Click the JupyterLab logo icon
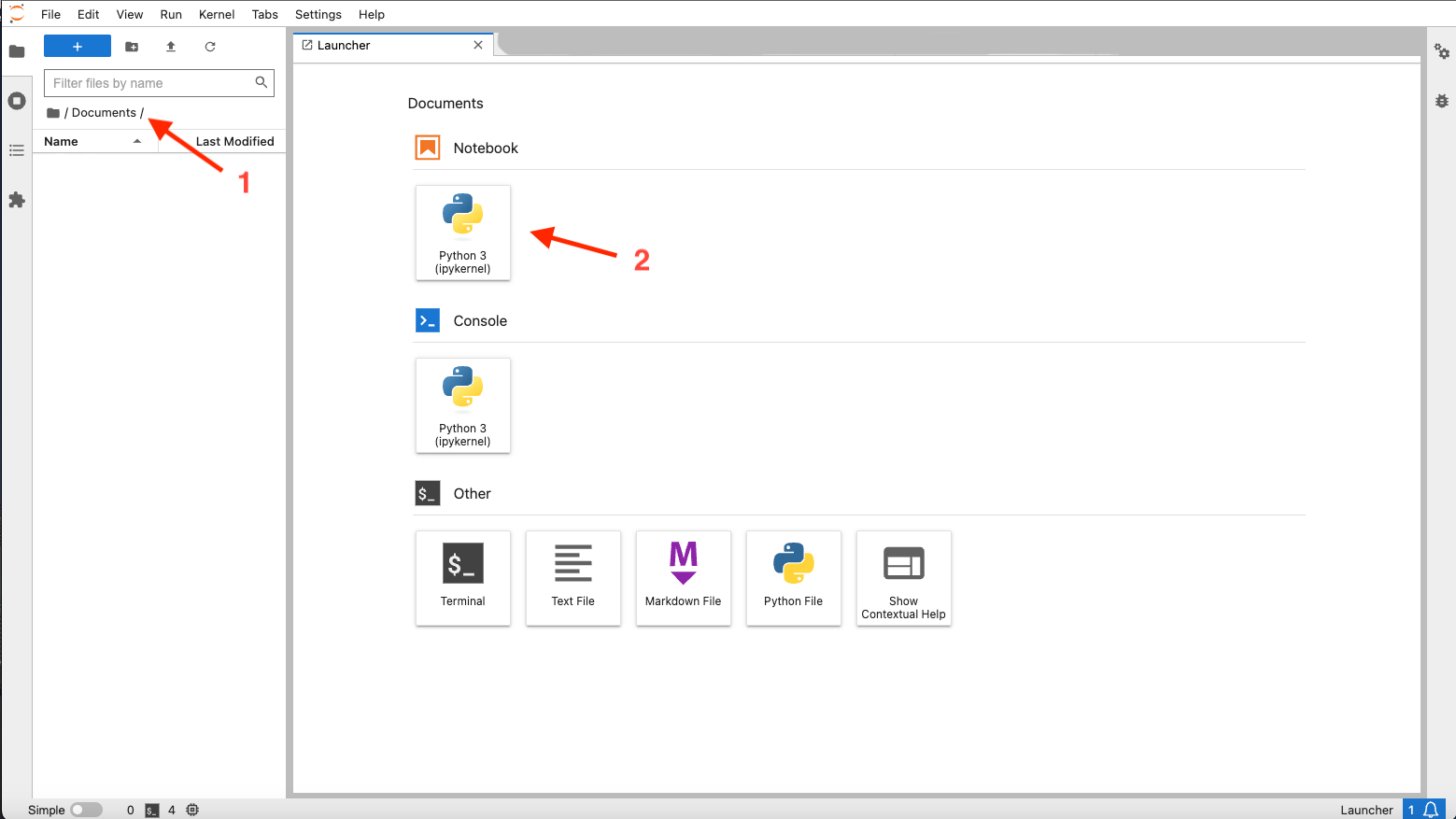The height and width of the screenshot is (819, 1456). click(17, 14)
